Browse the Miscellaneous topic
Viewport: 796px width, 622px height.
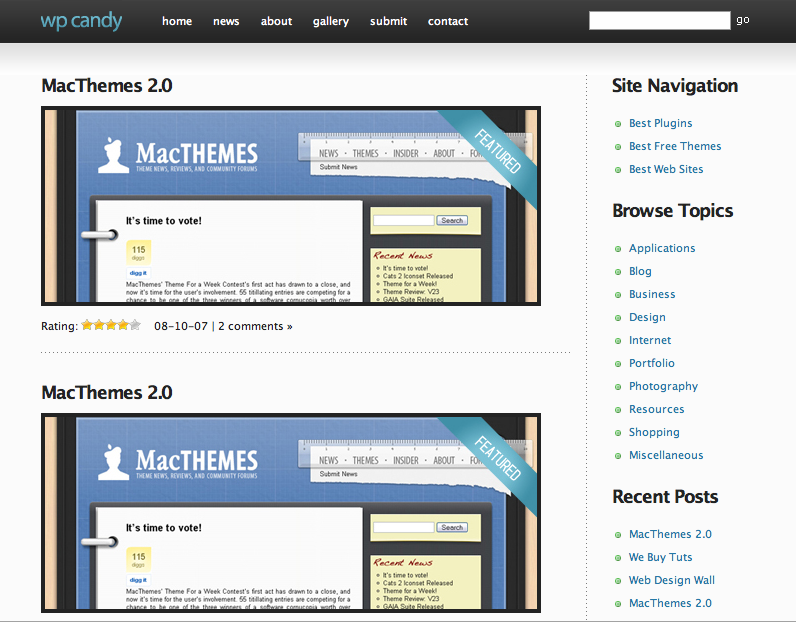pyautogui.click(x=666, y=455)
